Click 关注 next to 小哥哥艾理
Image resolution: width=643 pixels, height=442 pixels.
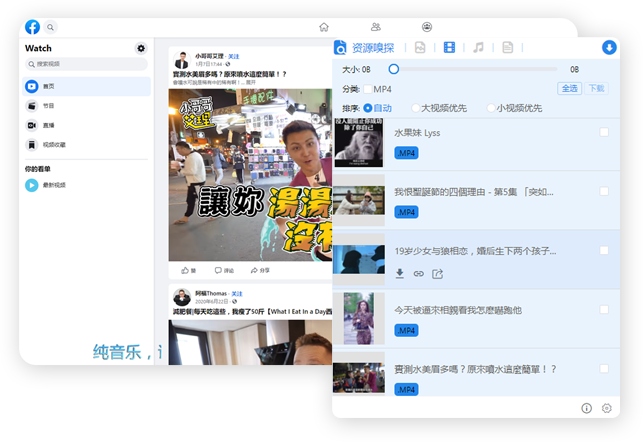coord(234,57)
